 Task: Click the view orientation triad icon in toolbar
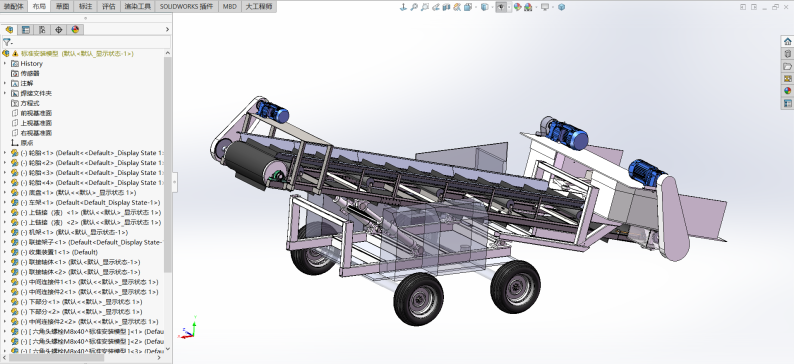coord(404,7)
